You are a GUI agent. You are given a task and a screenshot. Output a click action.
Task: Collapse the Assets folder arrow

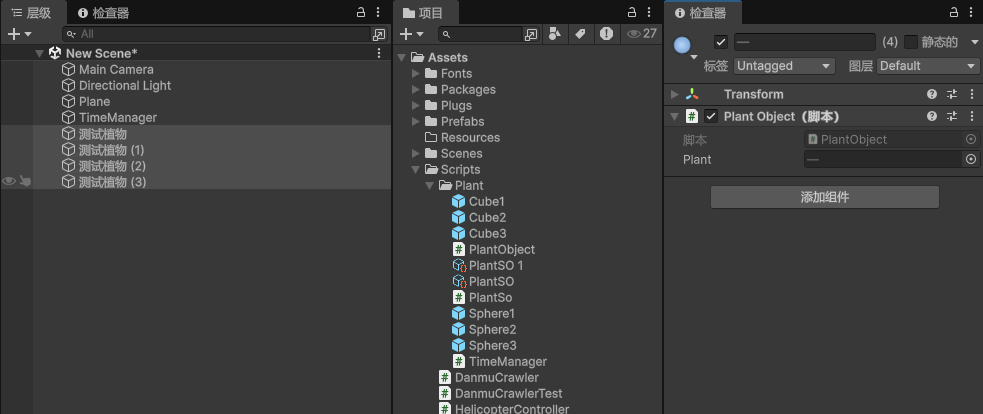click(402, 58)
